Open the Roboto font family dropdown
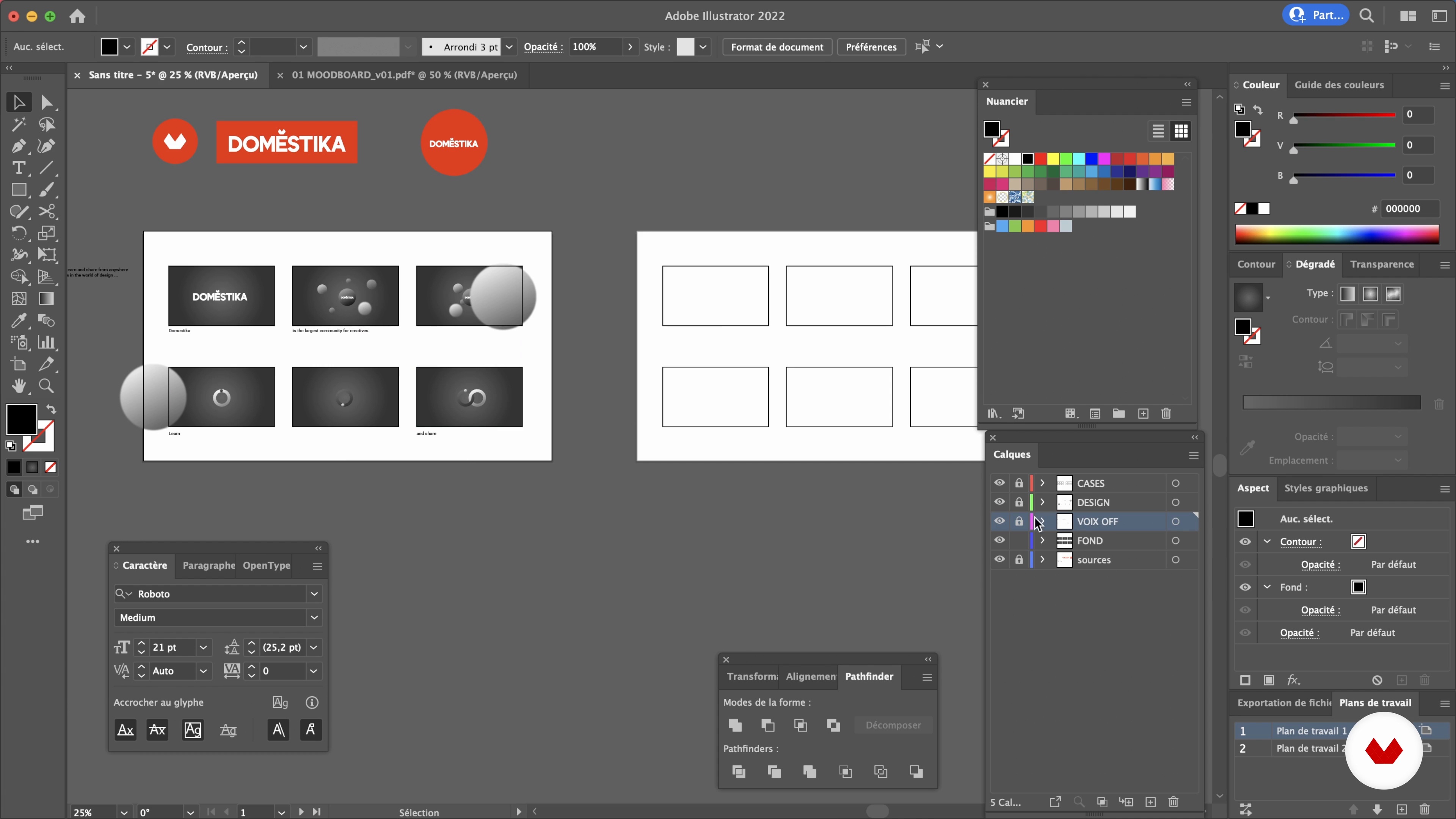 (x=314, y=594)
